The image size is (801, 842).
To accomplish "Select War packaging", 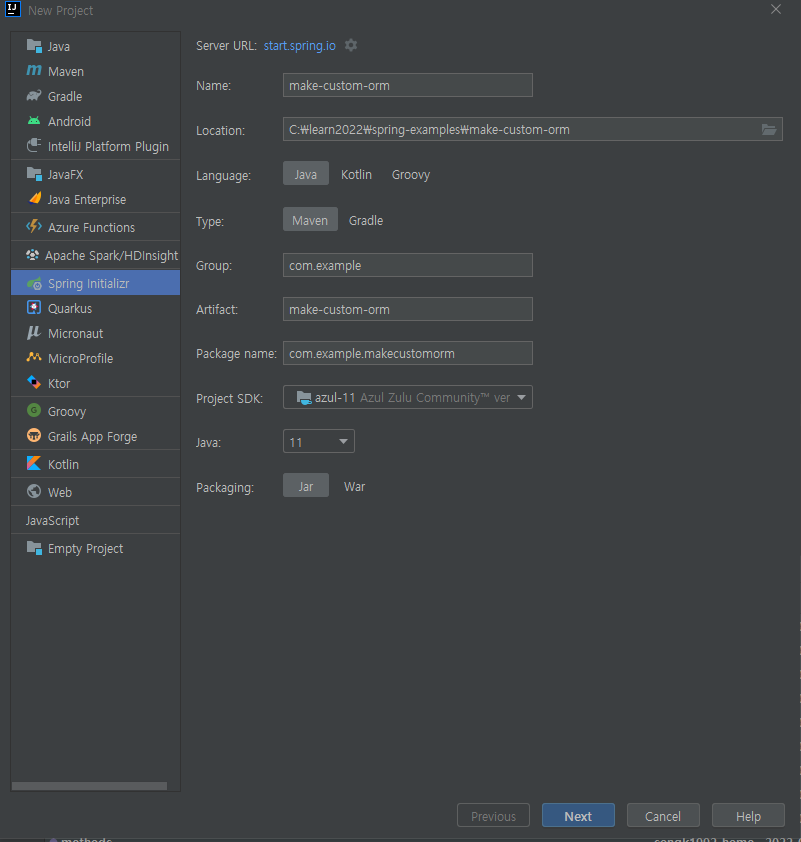I will point(354,487).
